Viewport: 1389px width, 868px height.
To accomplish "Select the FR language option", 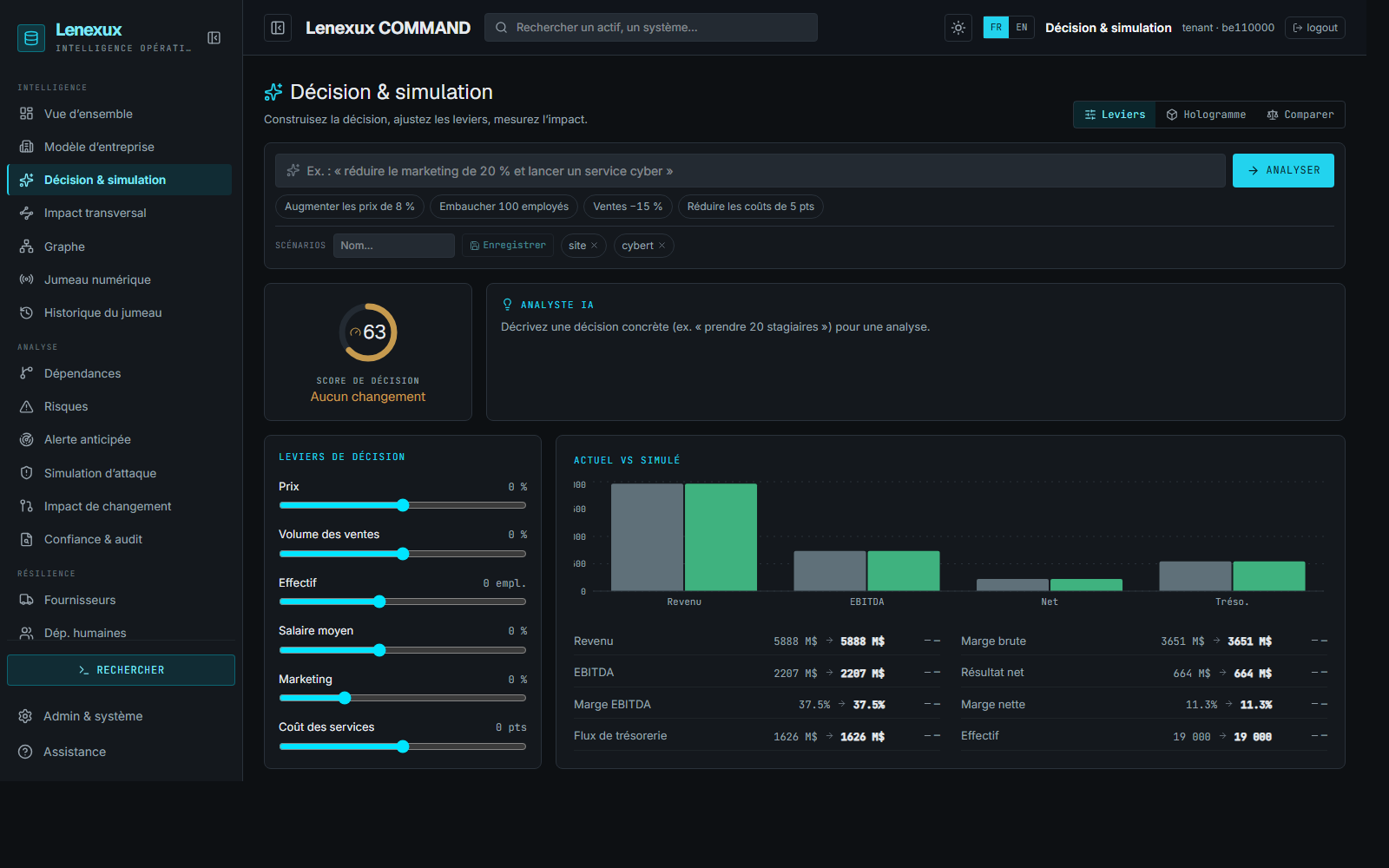I will [996, 28].
